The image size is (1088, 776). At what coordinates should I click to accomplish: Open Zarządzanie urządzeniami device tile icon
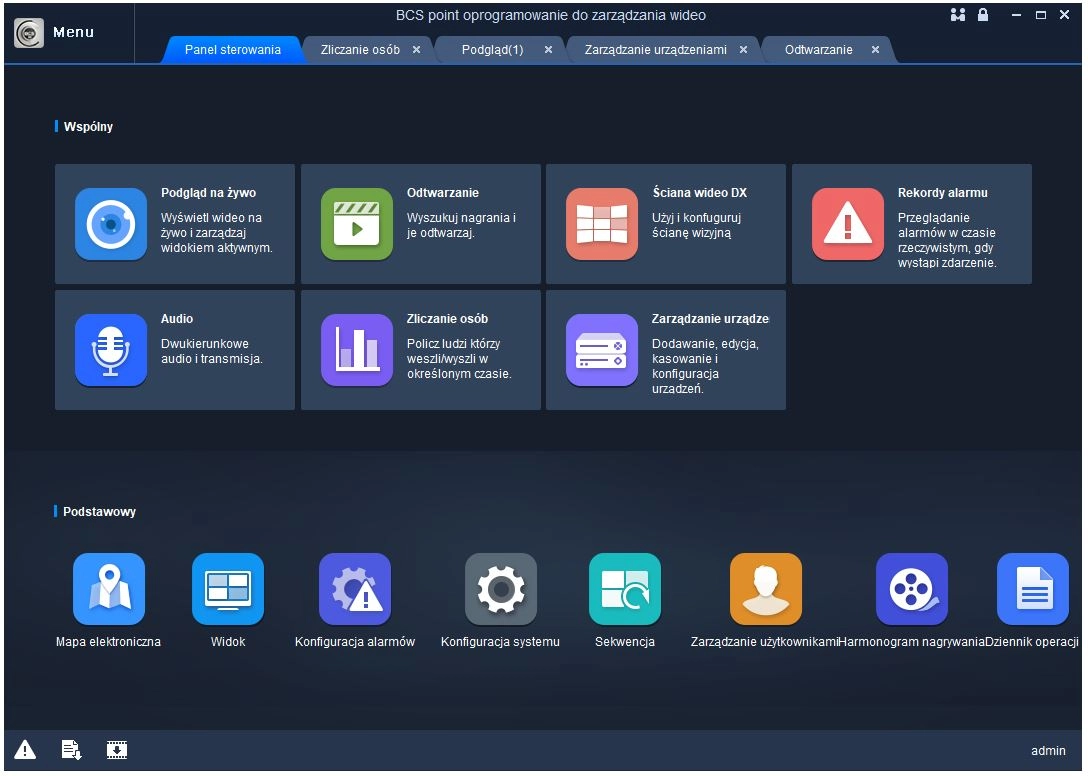point(601,350)
